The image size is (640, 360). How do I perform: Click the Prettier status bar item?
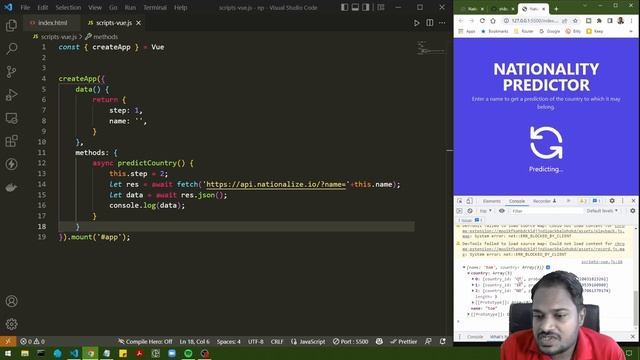point(404,341)
